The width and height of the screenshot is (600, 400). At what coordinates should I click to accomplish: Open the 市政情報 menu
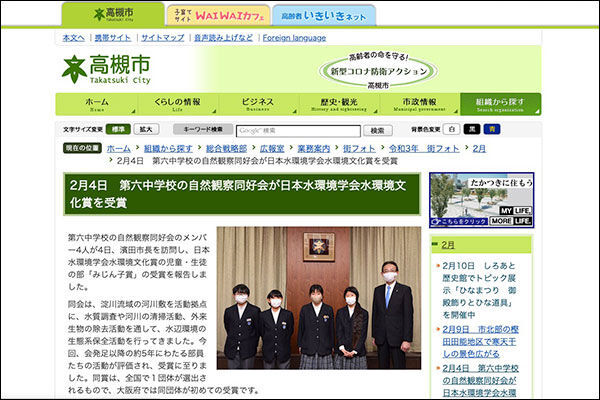pos(419,104)
